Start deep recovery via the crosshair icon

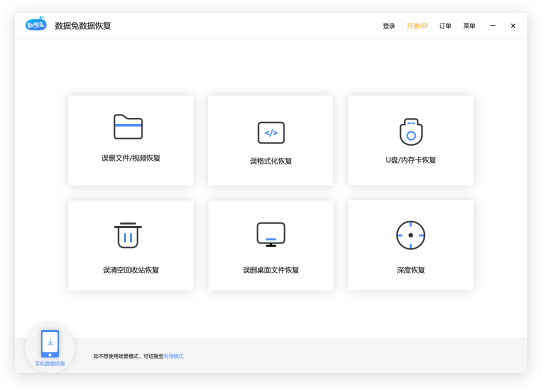pyautogui.click(x=411, y=235)
